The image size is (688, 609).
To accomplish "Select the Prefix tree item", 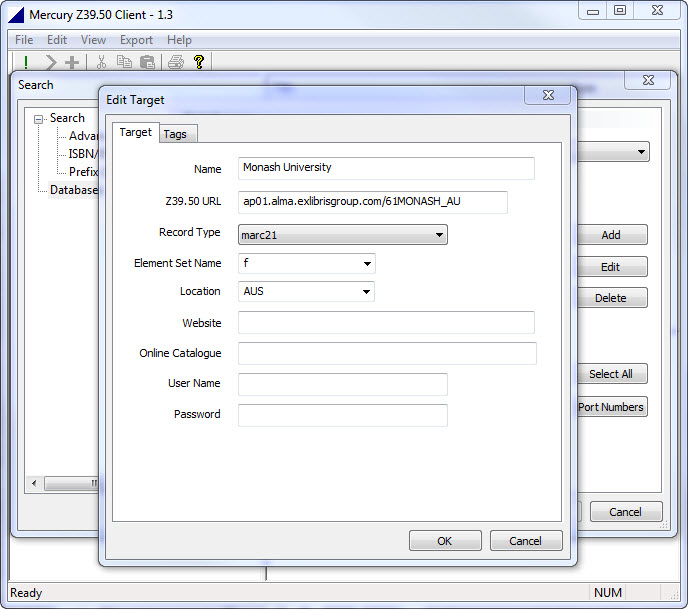I will click(83, 172).
